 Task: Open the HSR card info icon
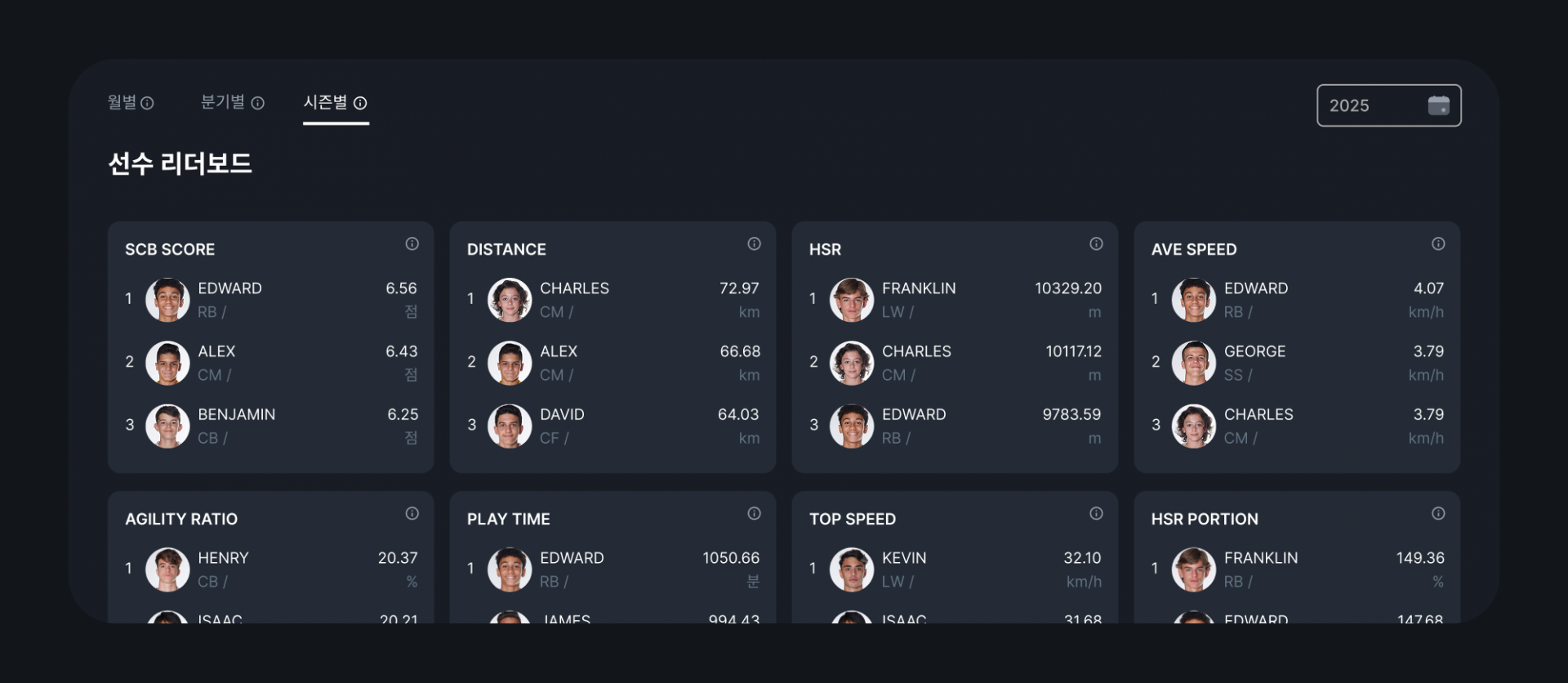tap(1096, 243)
